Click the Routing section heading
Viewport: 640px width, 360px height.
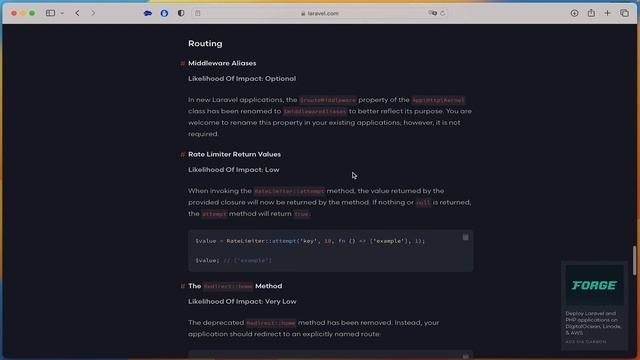tap(205, 43)
